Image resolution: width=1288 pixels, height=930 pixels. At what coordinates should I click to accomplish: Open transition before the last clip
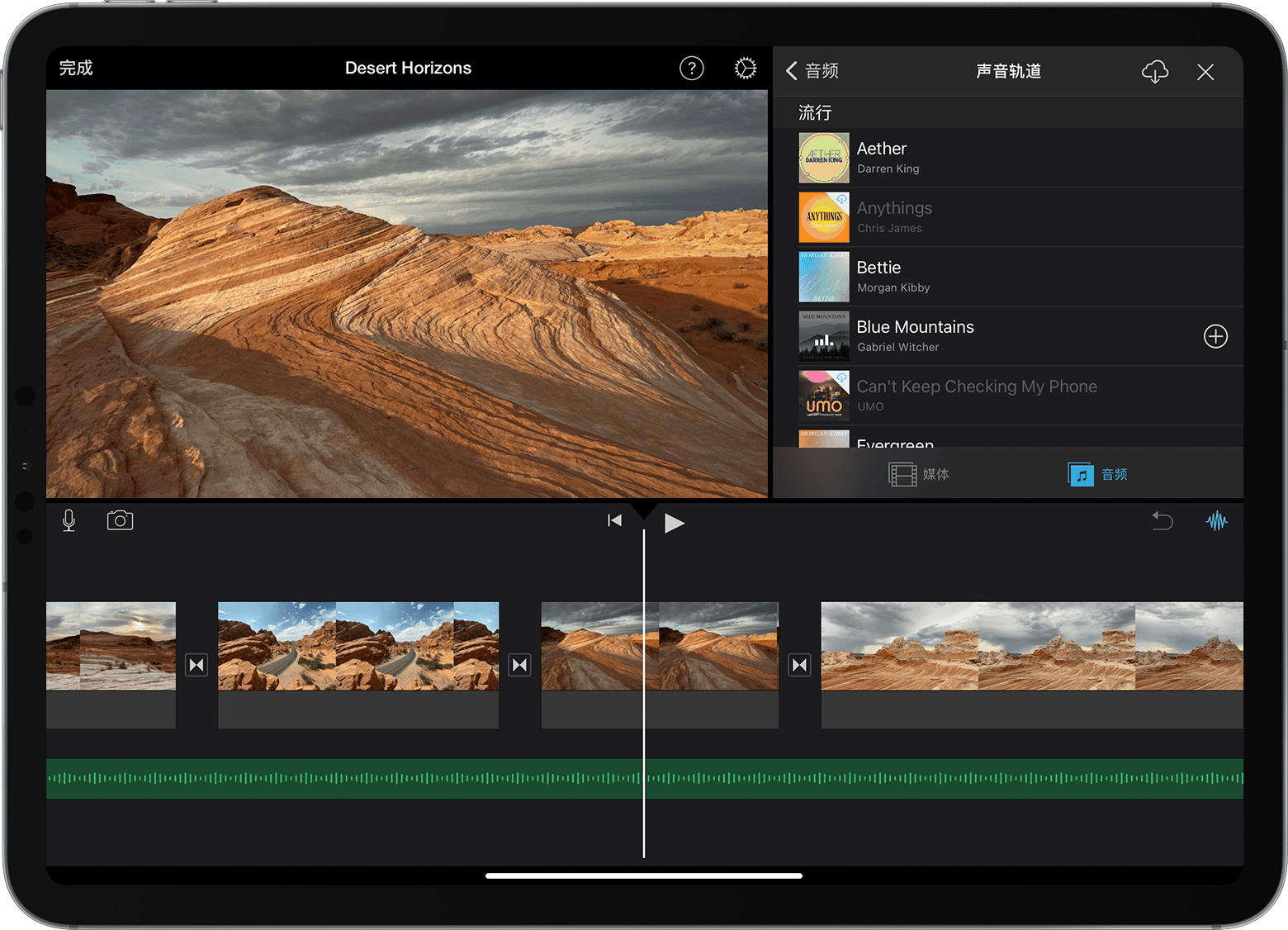point(799,665)
